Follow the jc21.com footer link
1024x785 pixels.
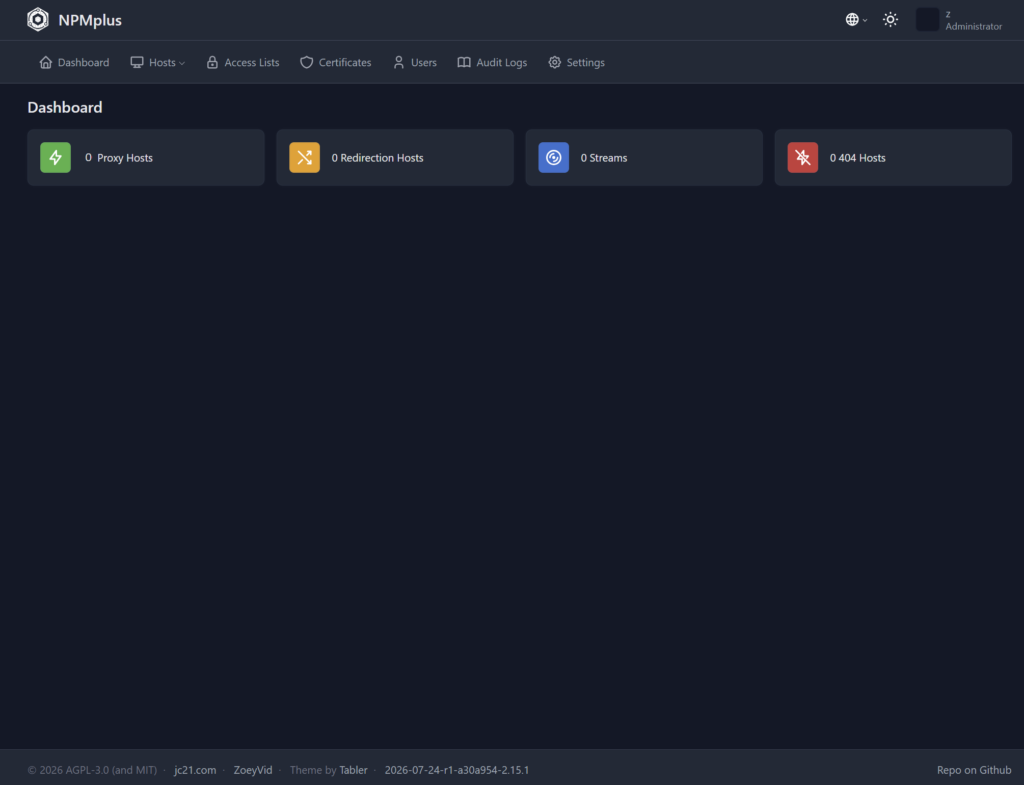pyautogui.click(x=195, y=770)
